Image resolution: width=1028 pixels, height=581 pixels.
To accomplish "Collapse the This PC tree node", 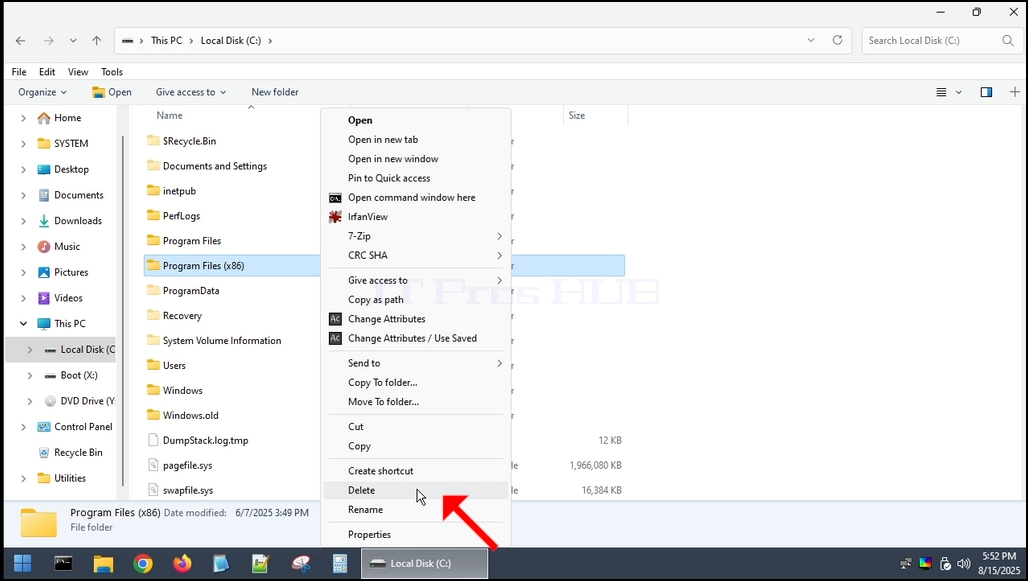I will point(24,323).
